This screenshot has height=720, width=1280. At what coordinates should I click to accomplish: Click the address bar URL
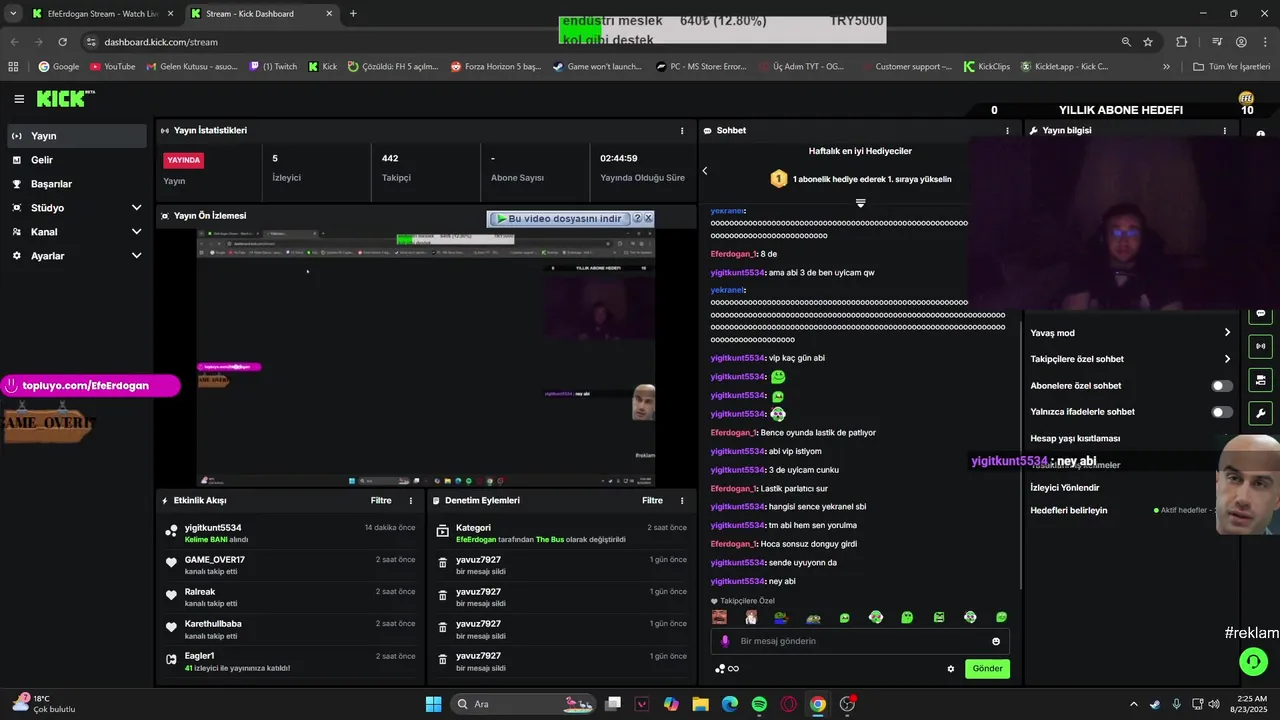click(161, 42)
